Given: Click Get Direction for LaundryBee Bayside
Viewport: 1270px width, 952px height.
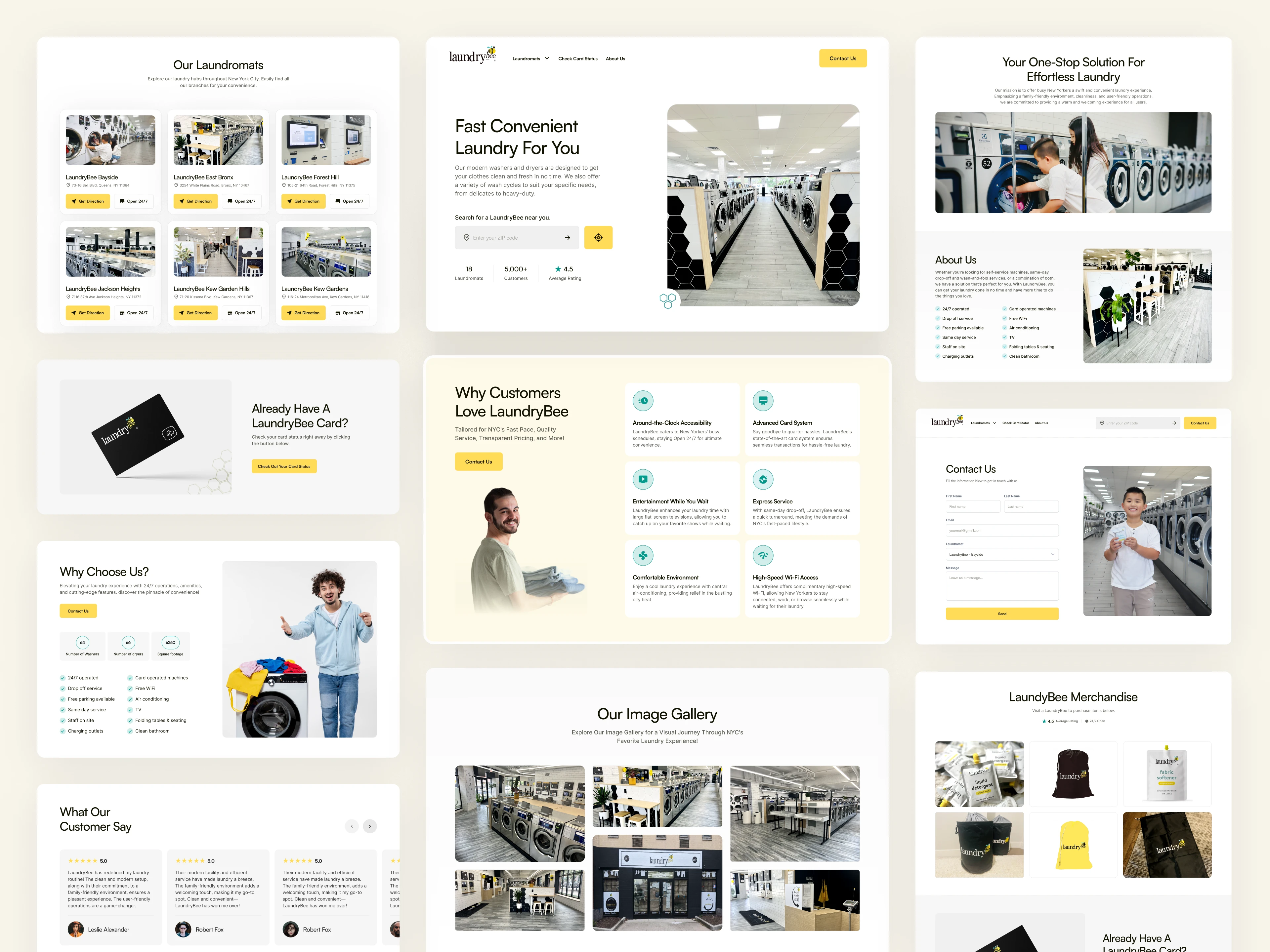Looking at the screenshot, I should [x=87, y=201].
